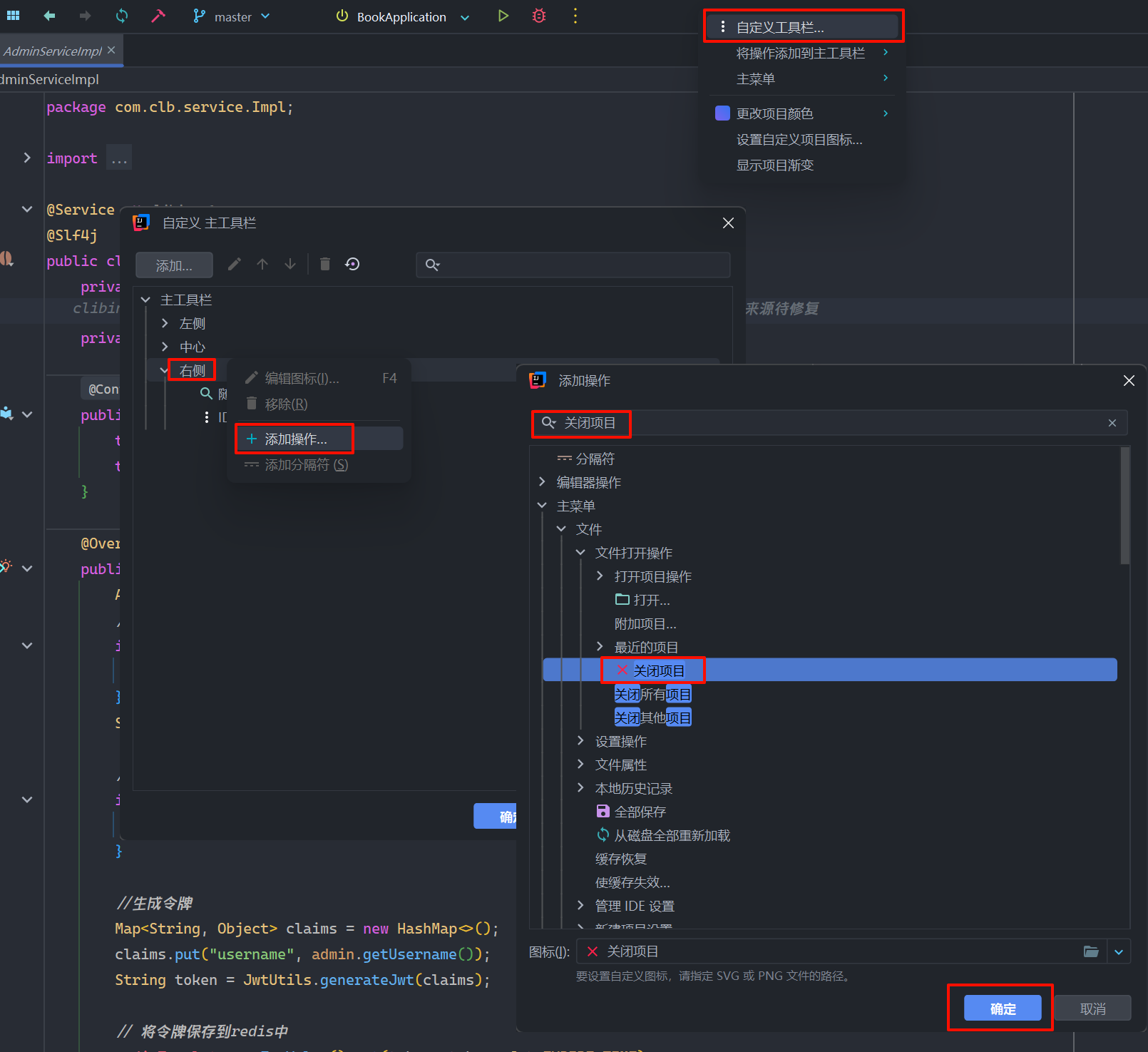Click the browse folder icon in icon field
Viewport: 1148px width, 1052px height.
coord(1090,951)
